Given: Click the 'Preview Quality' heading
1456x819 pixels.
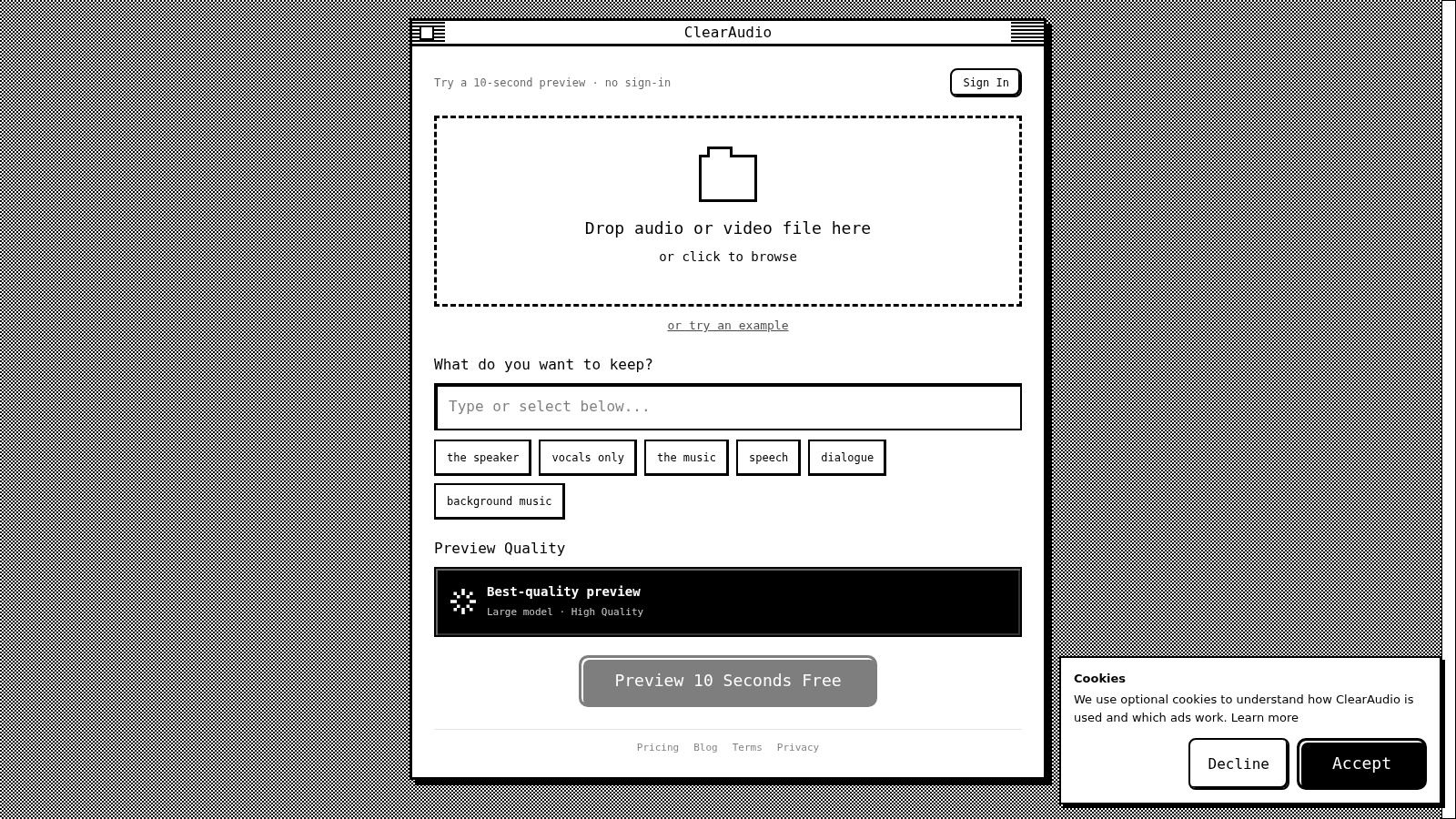Looking at the screenshot, I should [500, 549].
